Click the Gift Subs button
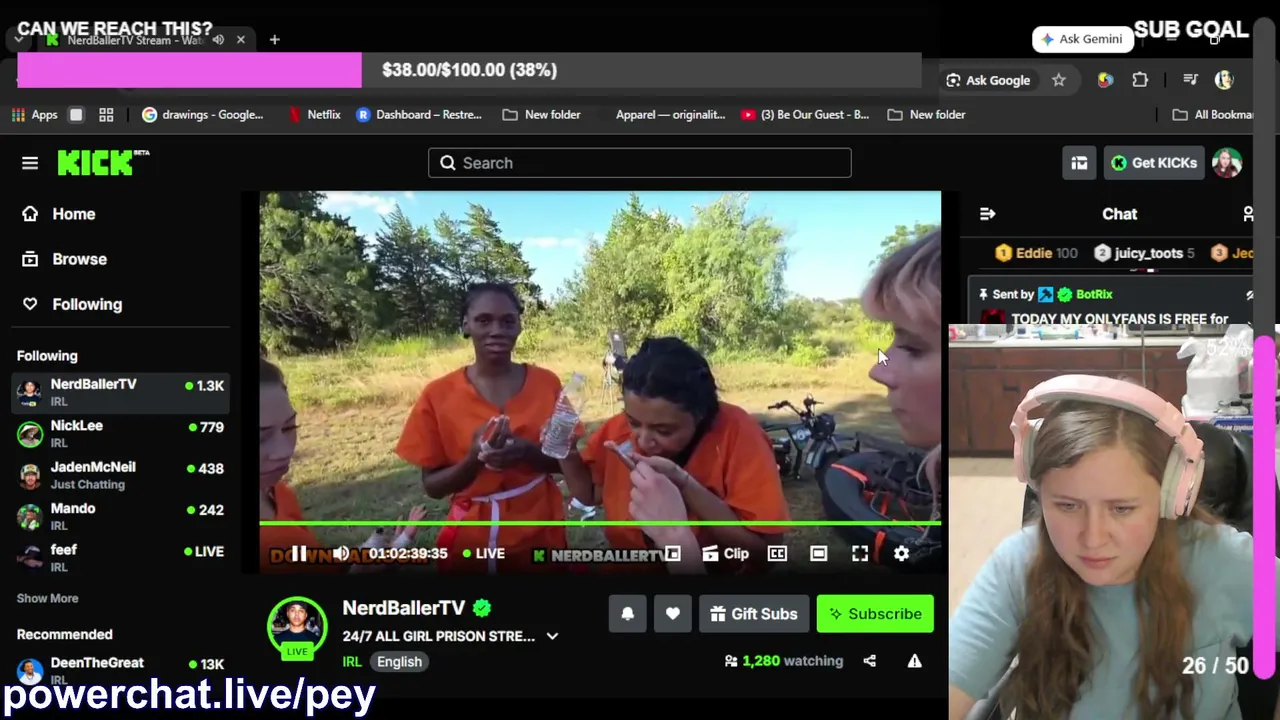Viewport: 1280px width, 720px height. point(754,614)
